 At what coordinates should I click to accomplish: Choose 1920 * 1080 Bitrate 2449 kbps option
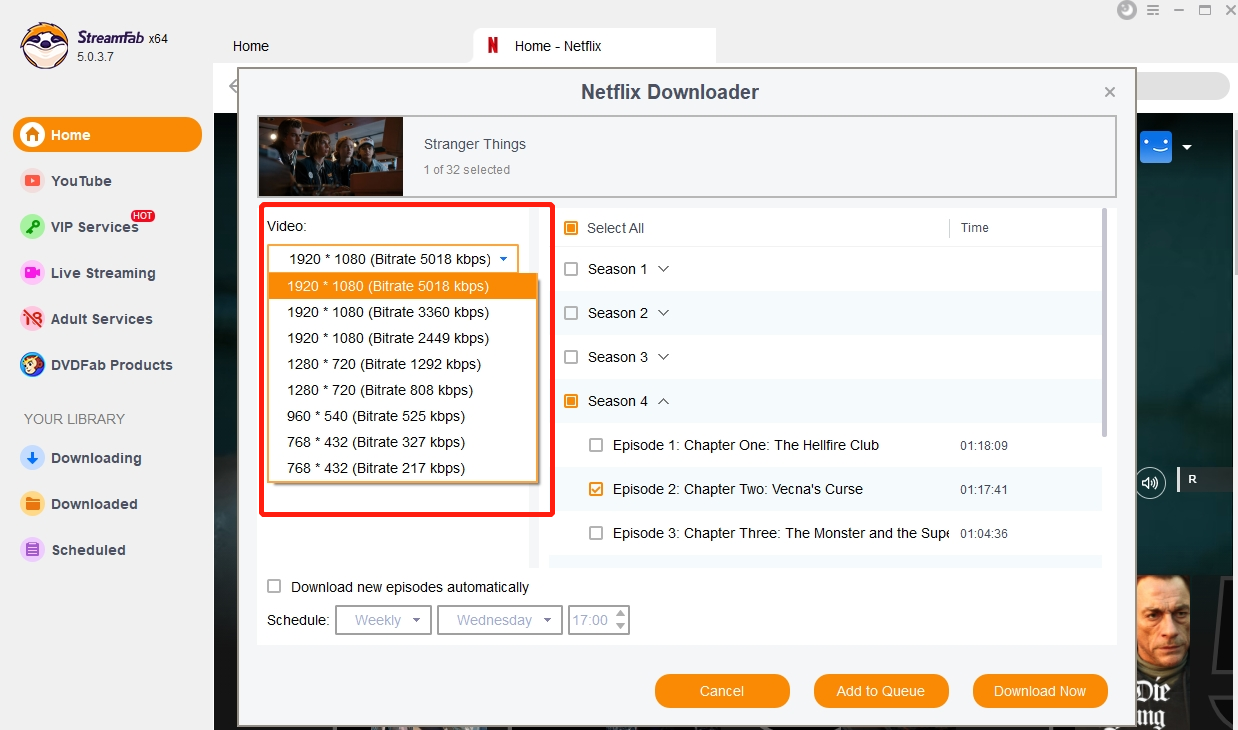pyautogui.click(x=403, y=338)
